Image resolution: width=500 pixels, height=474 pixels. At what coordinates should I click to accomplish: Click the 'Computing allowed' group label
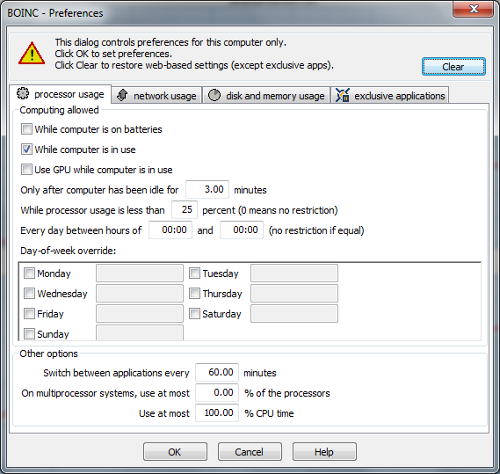pyautogui.click(x=59, y=110)
